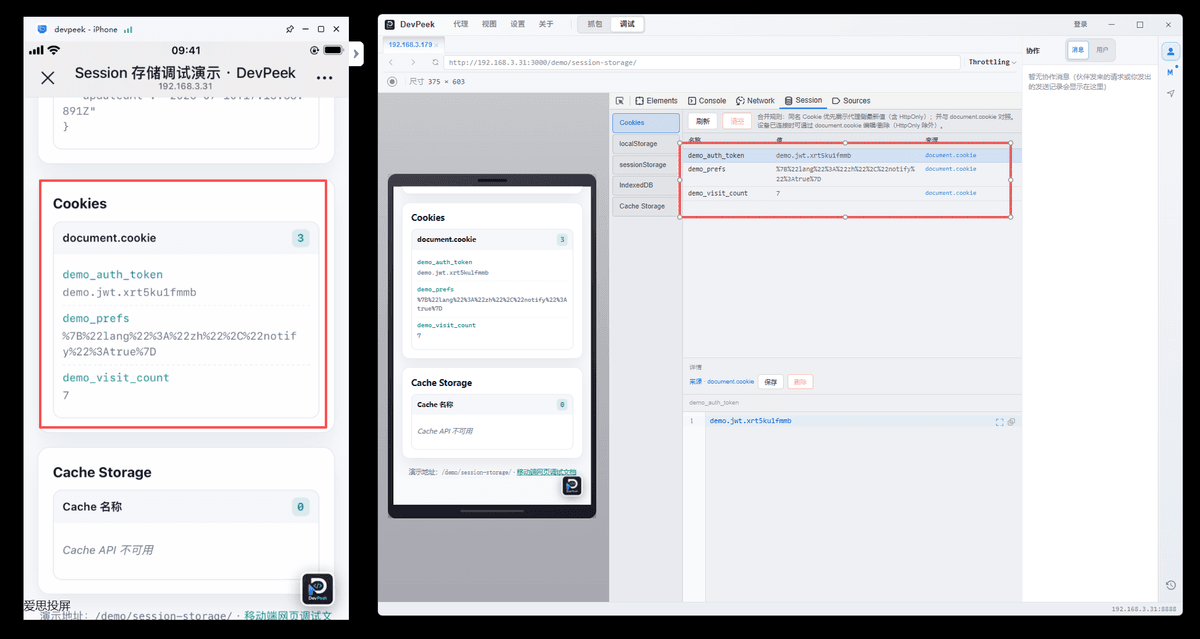This screenshot has height=639, width=1200.
Task: Open the Console tab
Action: click(707, 101)
